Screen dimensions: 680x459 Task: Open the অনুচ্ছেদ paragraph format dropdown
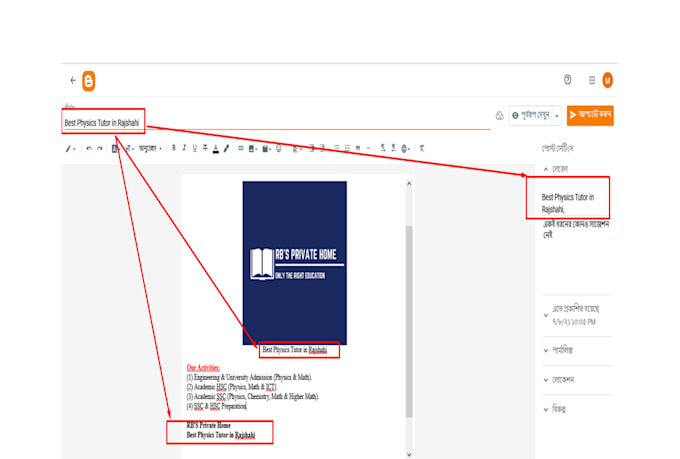coord(150,148)
